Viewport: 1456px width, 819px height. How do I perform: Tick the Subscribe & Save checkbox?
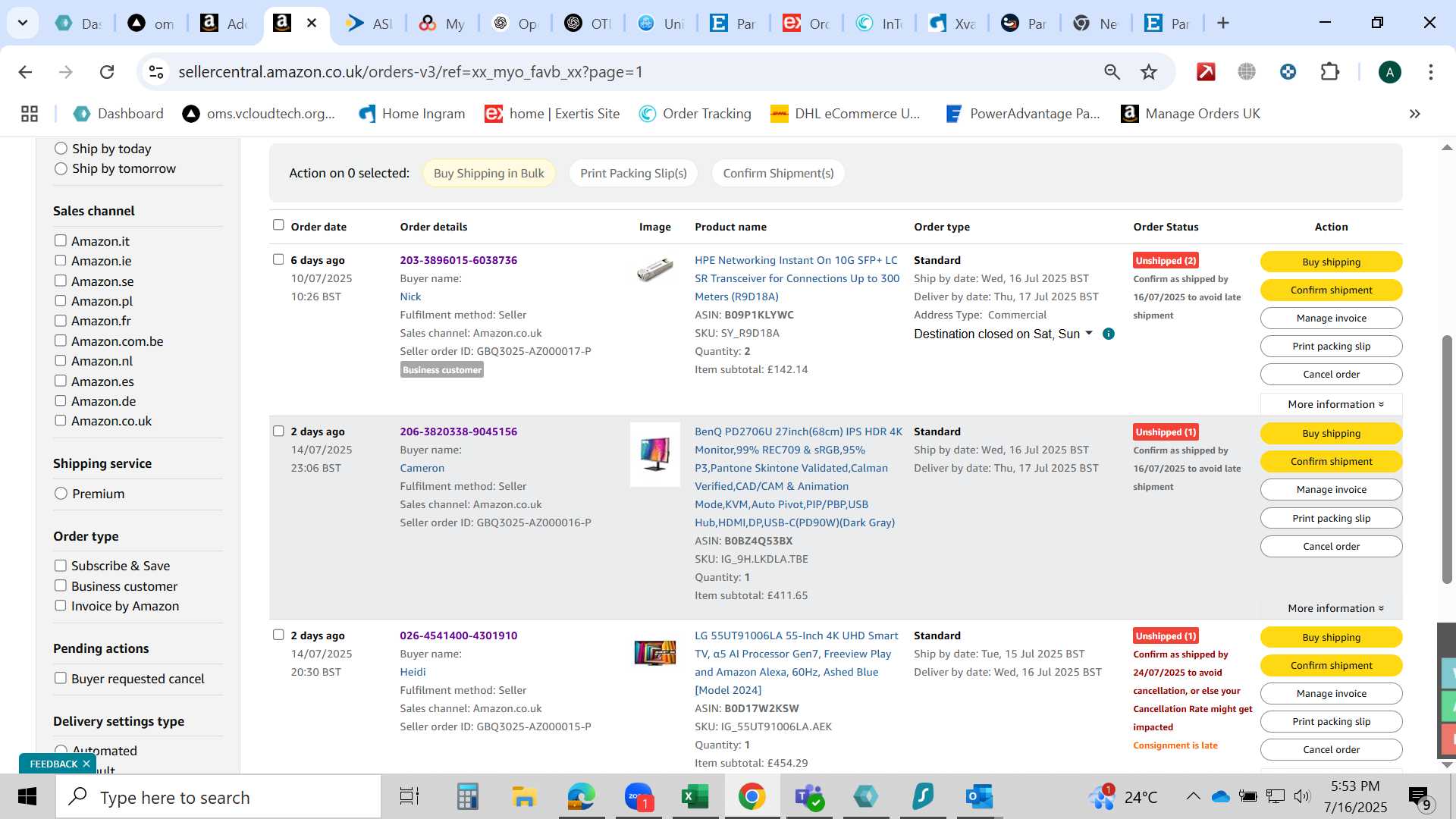click(x=61, y=566)
